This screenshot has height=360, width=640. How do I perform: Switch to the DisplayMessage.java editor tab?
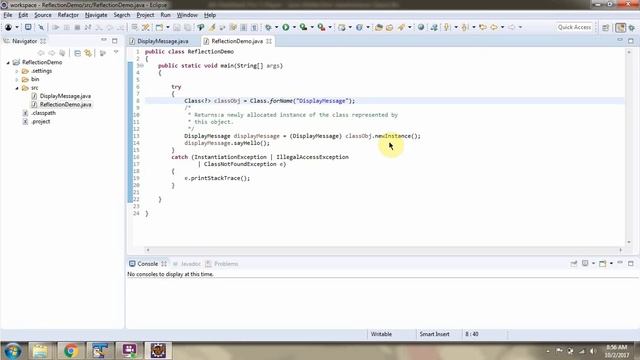coord(162,41)
